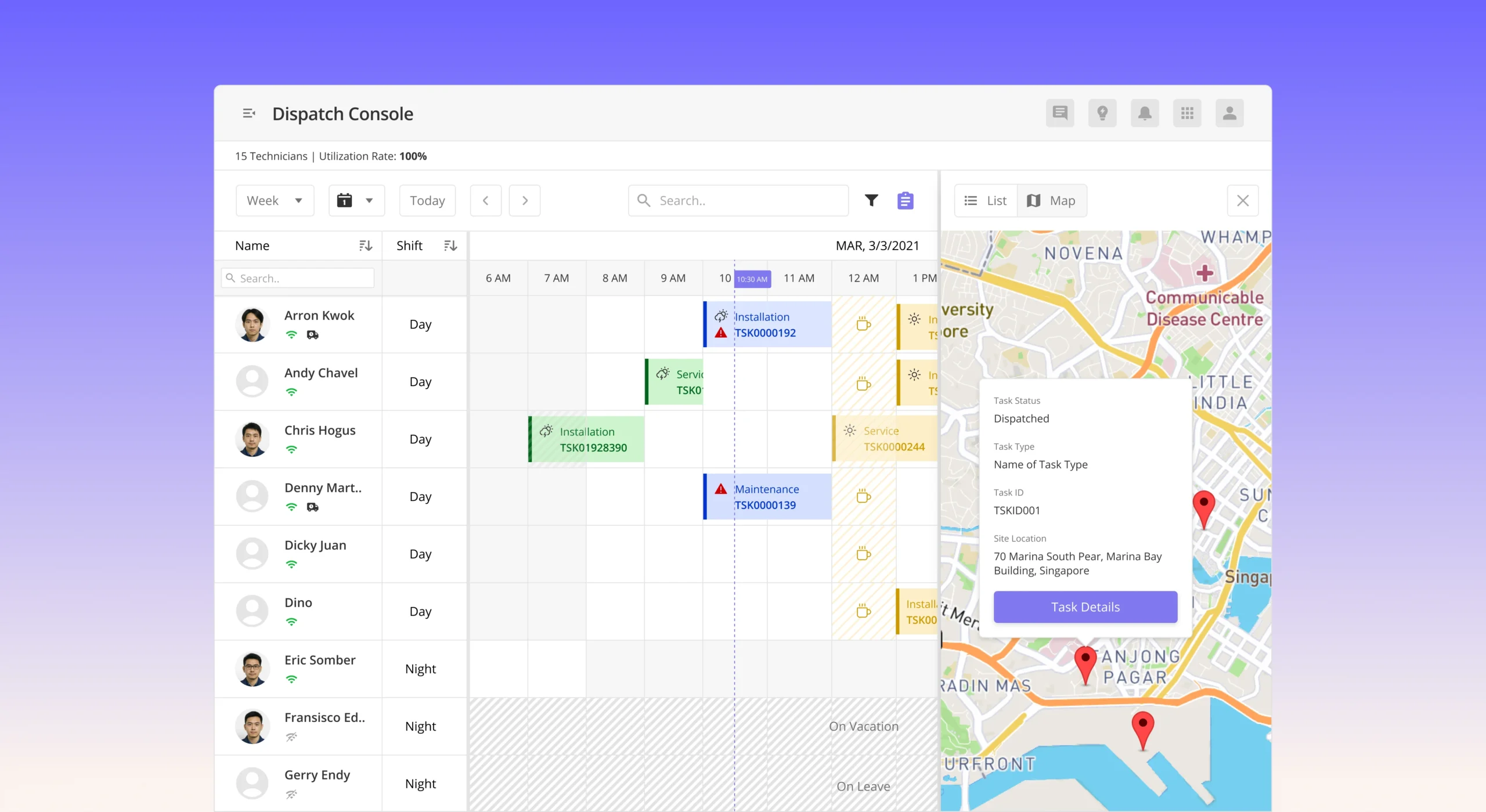The width and height of the screenshot is (1486, 812).
Task: Open the messages chat icon
Action: point(1060,113)
